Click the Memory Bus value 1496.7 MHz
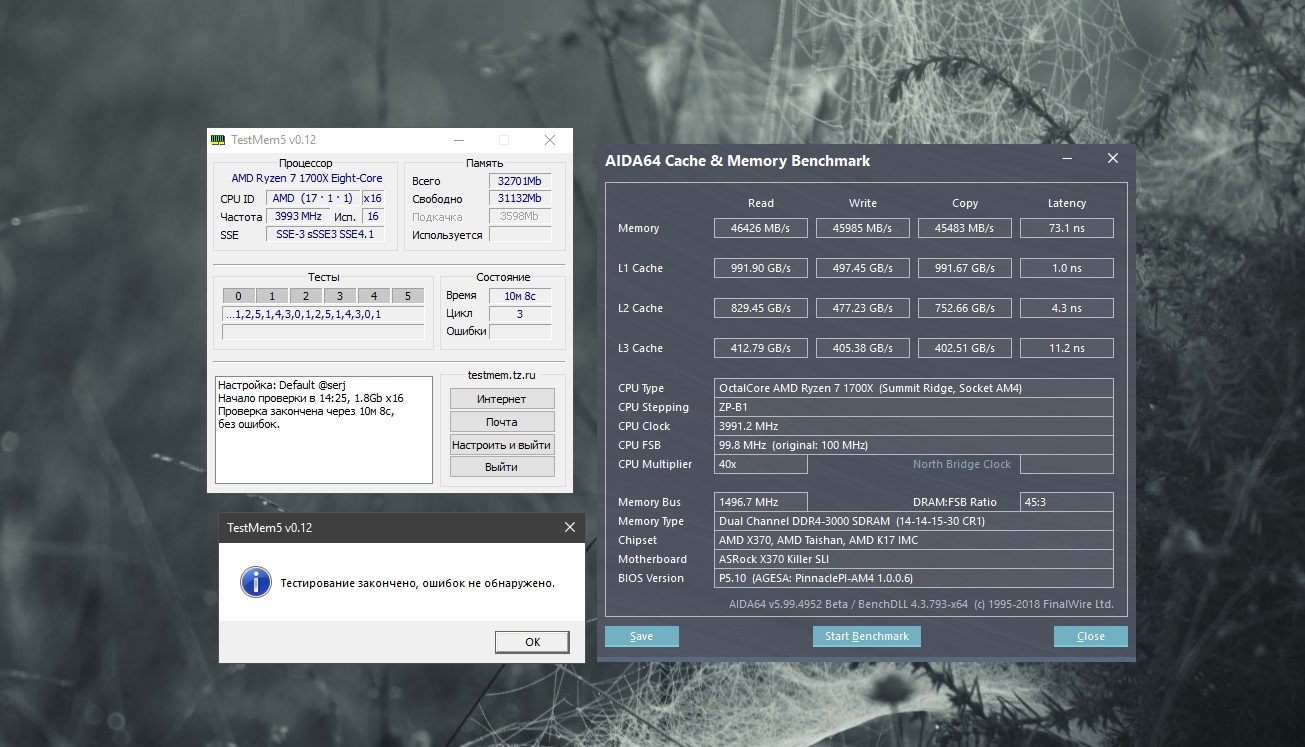This screenshot has width=1305, height=747. click(761, 502)
